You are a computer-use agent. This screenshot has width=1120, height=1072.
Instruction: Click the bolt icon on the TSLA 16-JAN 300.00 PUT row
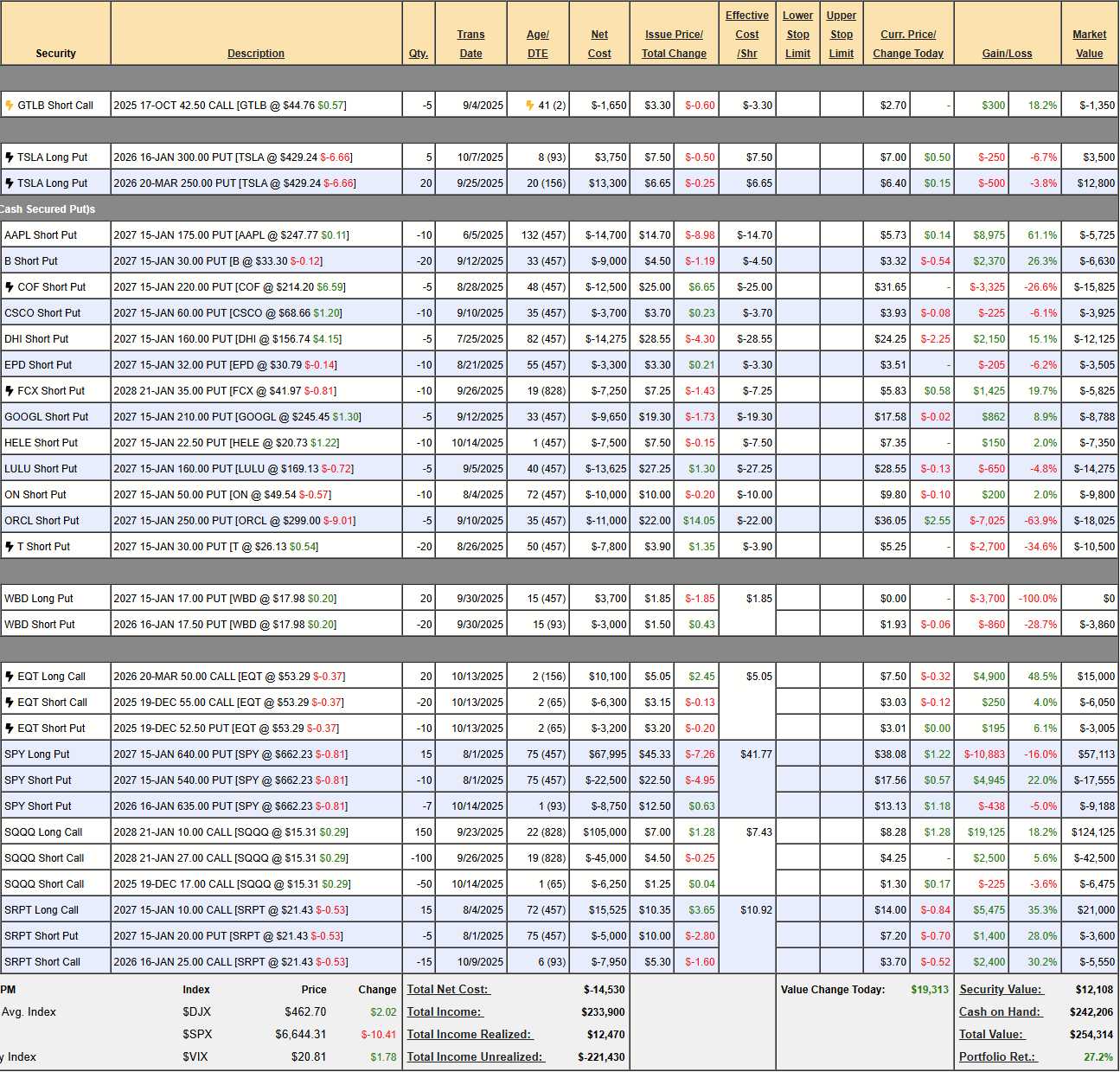click(10, 157)
